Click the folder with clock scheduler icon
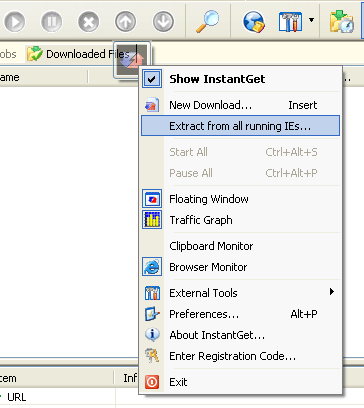 pos(342,22)
